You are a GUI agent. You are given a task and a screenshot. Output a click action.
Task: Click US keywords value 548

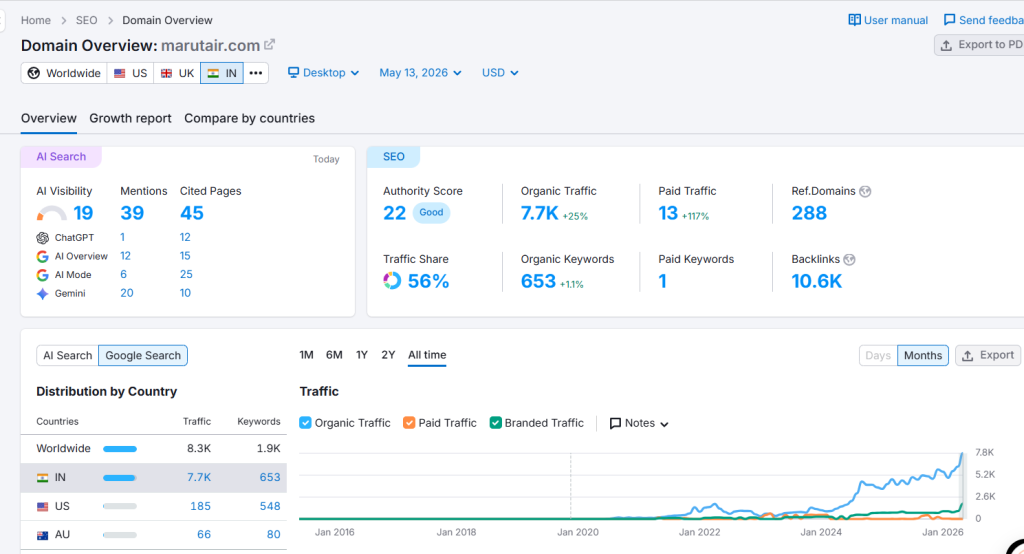point(270,506)
